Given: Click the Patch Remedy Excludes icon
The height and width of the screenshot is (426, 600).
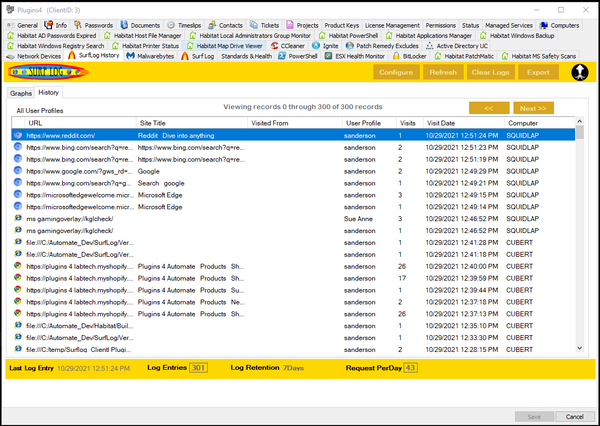Looking at the screenshot, I should 349,46.
